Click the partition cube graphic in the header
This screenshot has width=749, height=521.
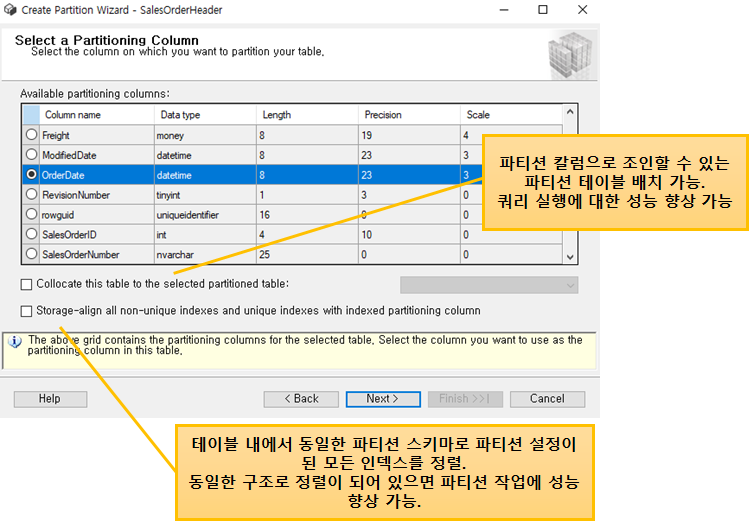(x=570, y=55)
